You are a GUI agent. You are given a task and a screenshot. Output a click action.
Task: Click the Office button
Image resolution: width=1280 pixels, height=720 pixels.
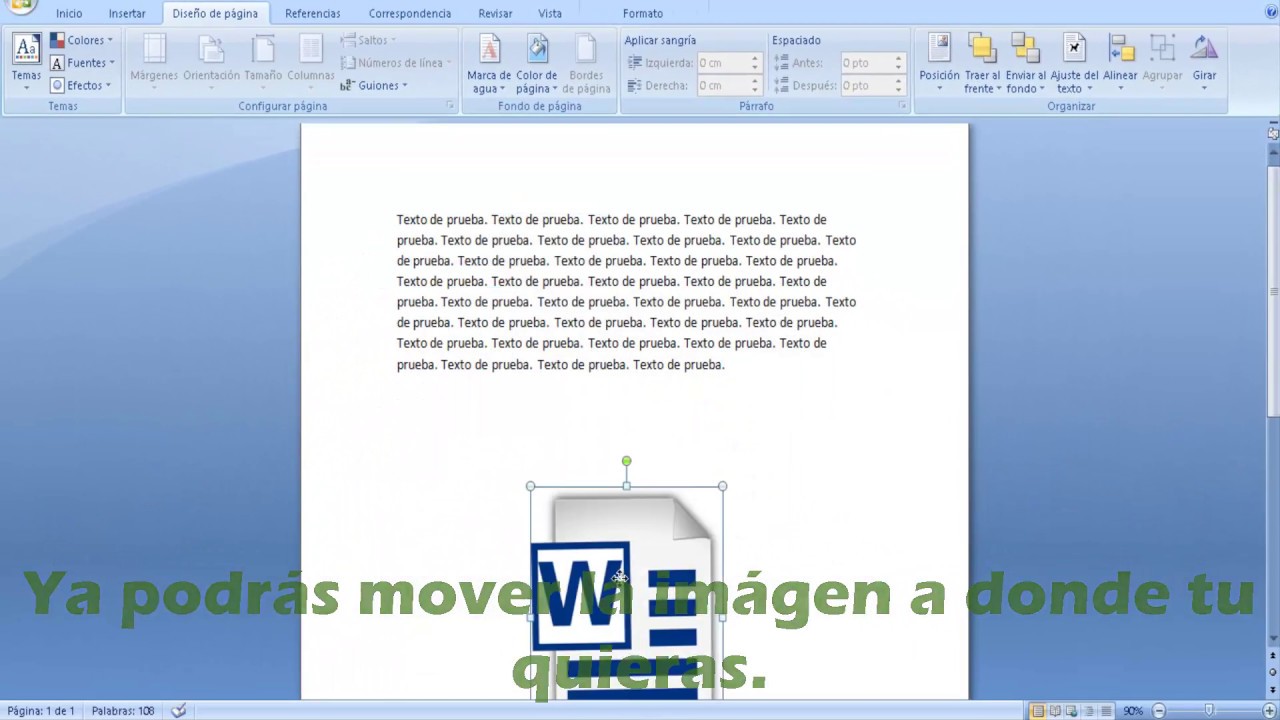(x=21, y=6)
